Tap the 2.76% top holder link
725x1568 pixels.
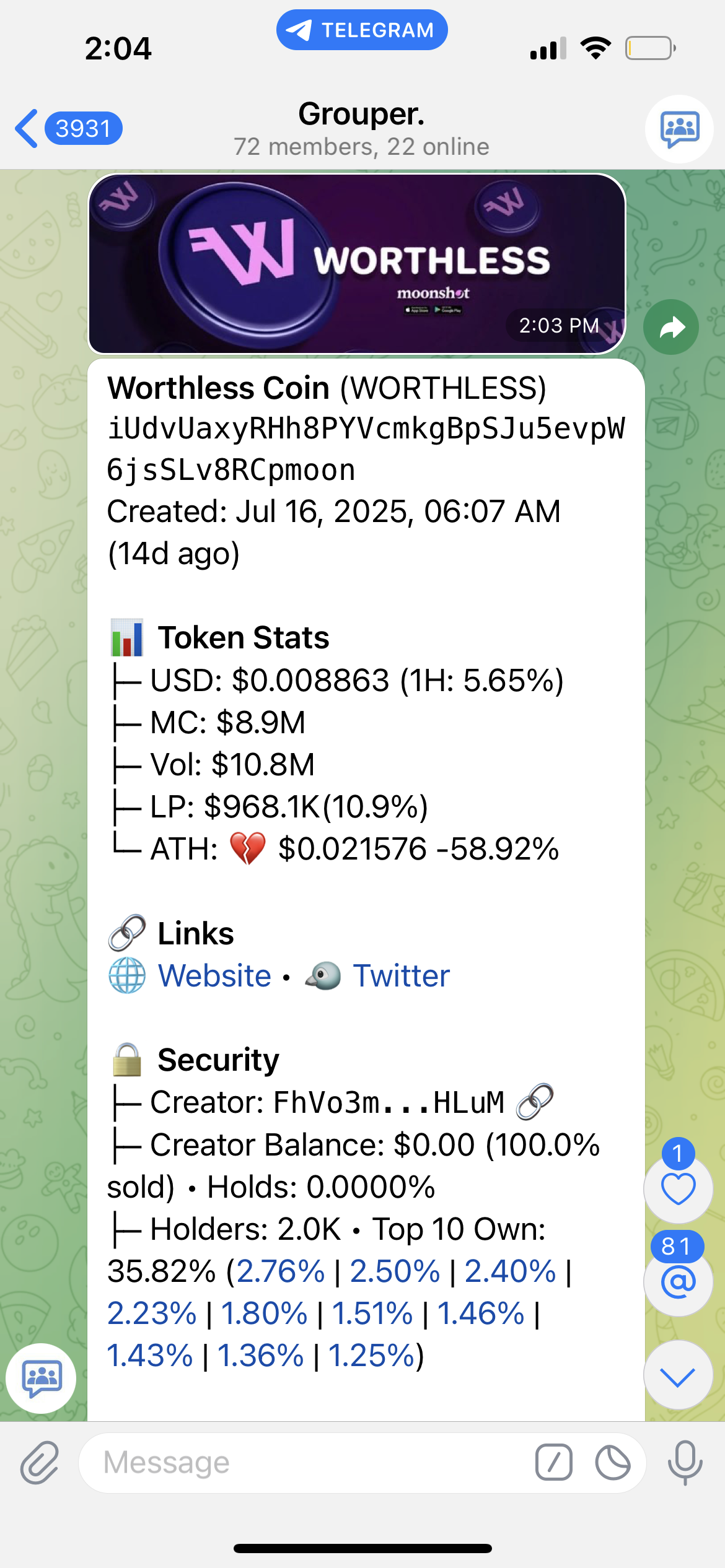[x=281, y=1271]
